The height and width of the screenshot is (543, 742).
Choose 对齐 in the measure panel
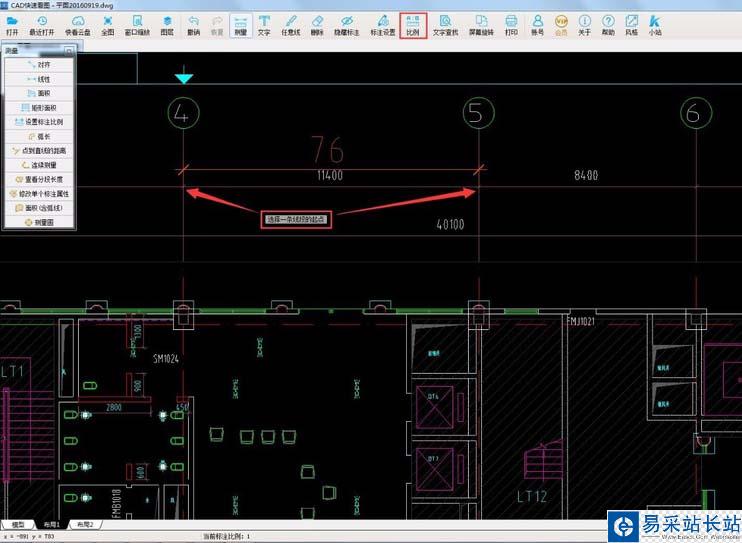click(x=40, y=64)
